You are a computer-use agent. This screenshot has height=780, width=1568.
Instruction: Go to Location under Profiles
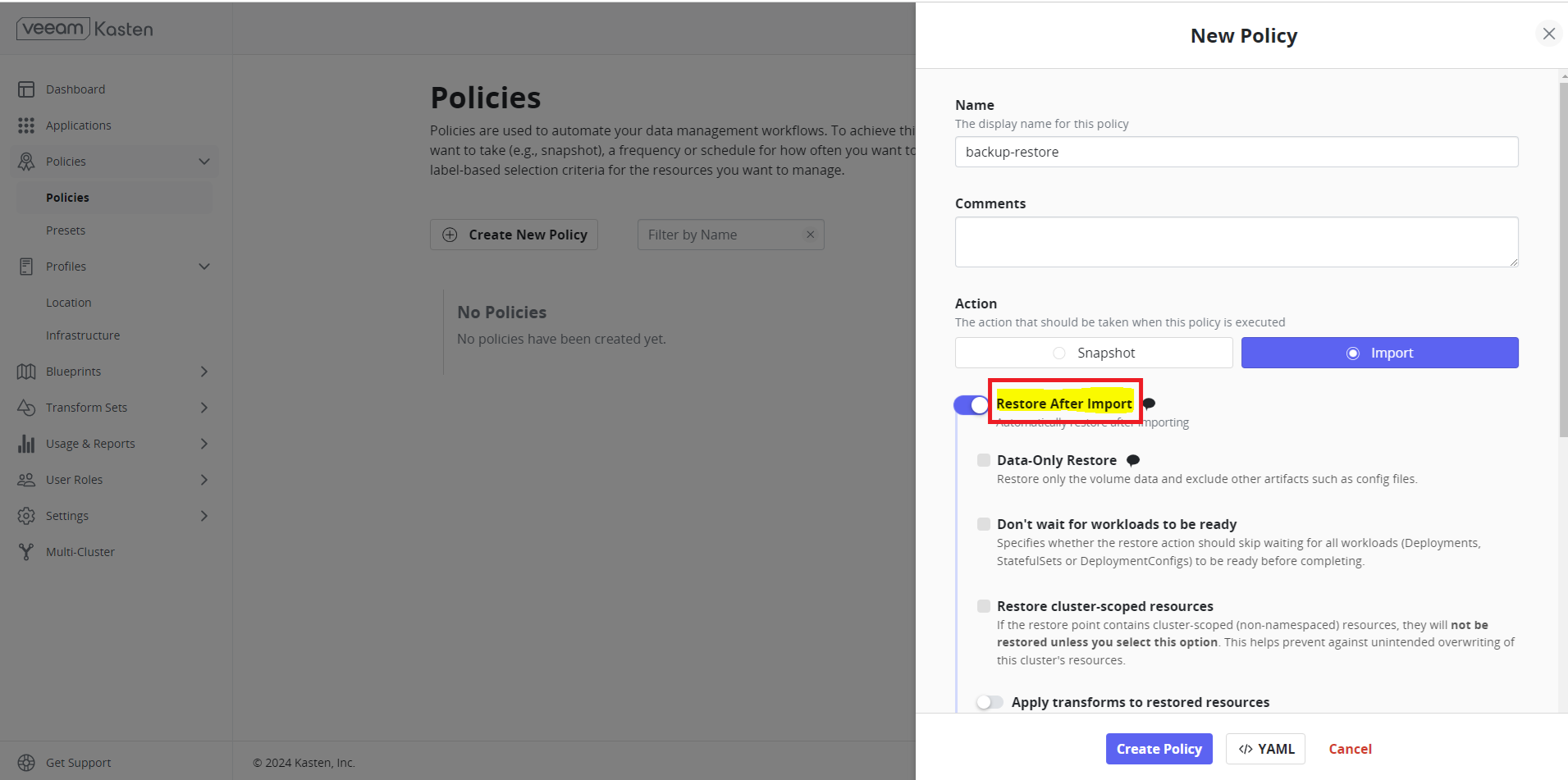(69, 303)
